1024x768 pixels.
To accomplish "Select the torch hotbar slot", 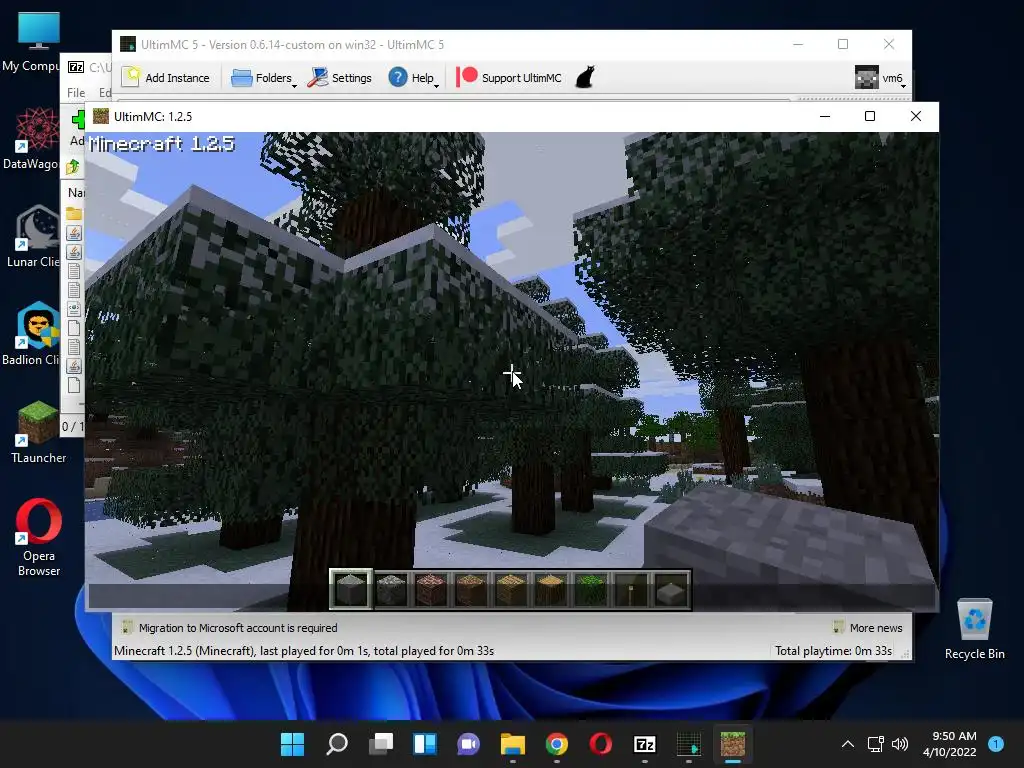I will [631, 590].
